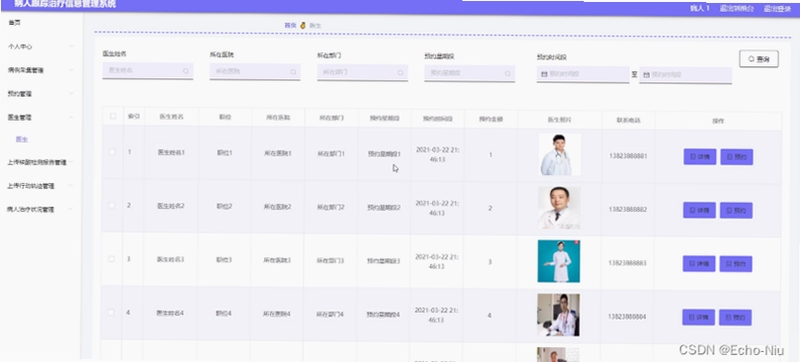Viewport: 800px width, 362px height.
Task: Click 预约 button for row 医生姓名1
Action: coord(736,157)
